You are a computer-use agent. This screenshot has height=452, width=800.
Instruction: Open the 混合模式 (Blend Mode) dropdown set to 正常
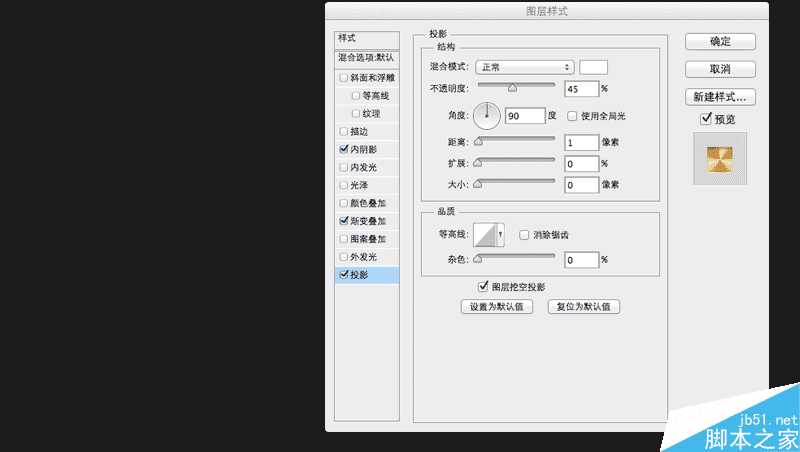point(524,67)
